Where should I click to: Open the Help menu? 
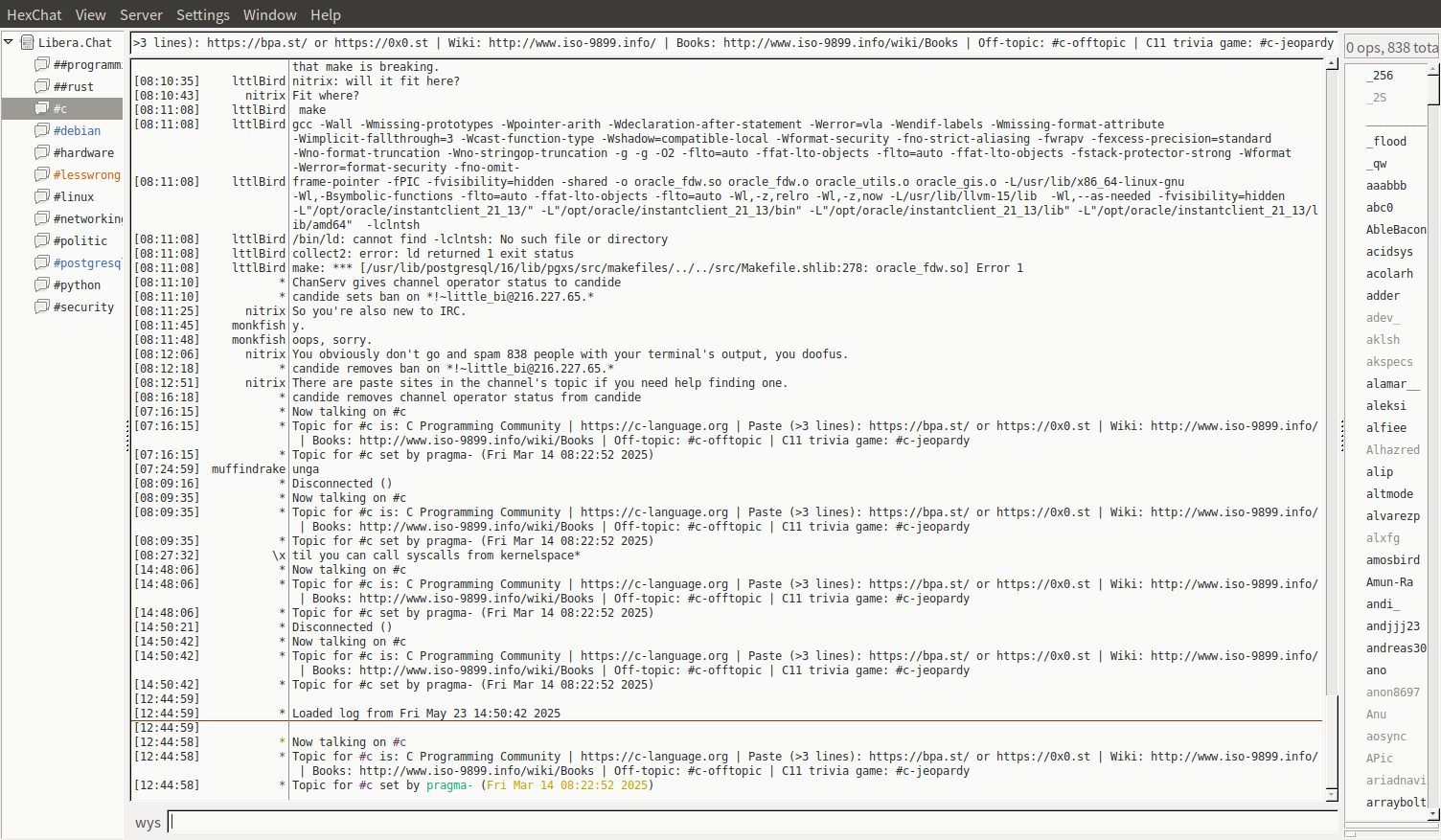click(326, 14)
